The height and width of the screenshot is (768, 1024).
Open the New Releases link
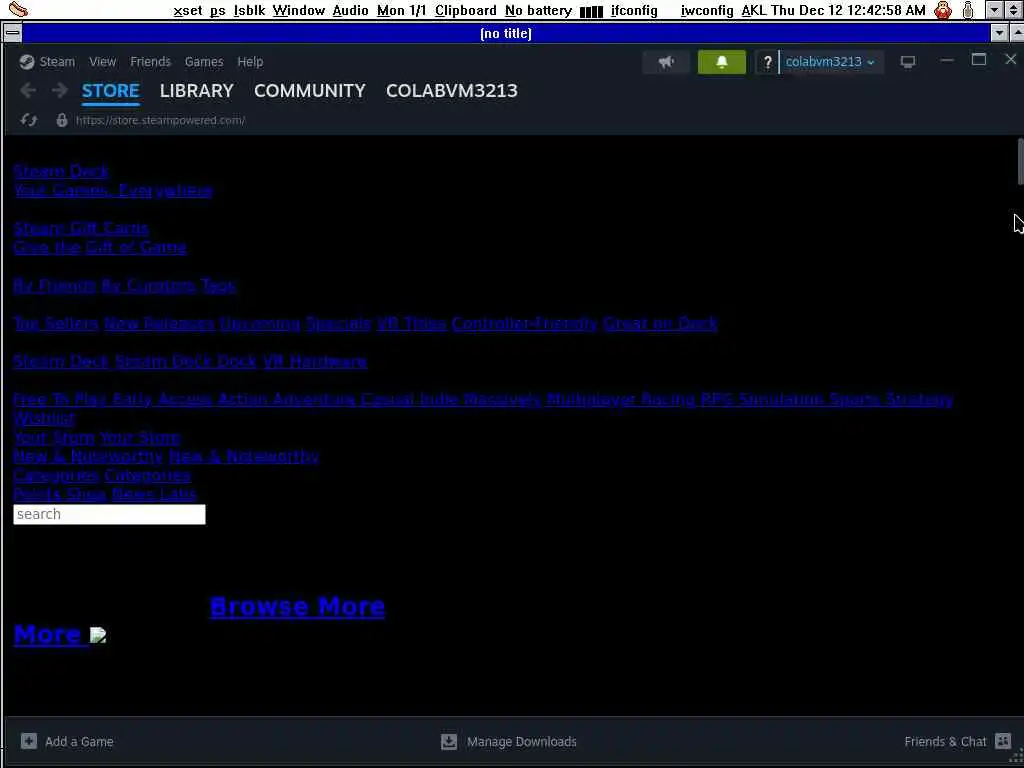tap(159, 323)
